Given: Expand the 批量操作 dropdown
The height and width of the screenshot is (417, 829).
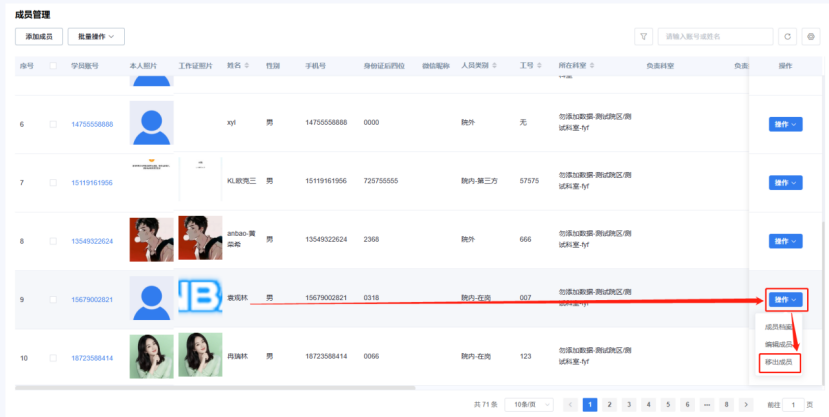Looking at the screenshot, I should point(96,36).
